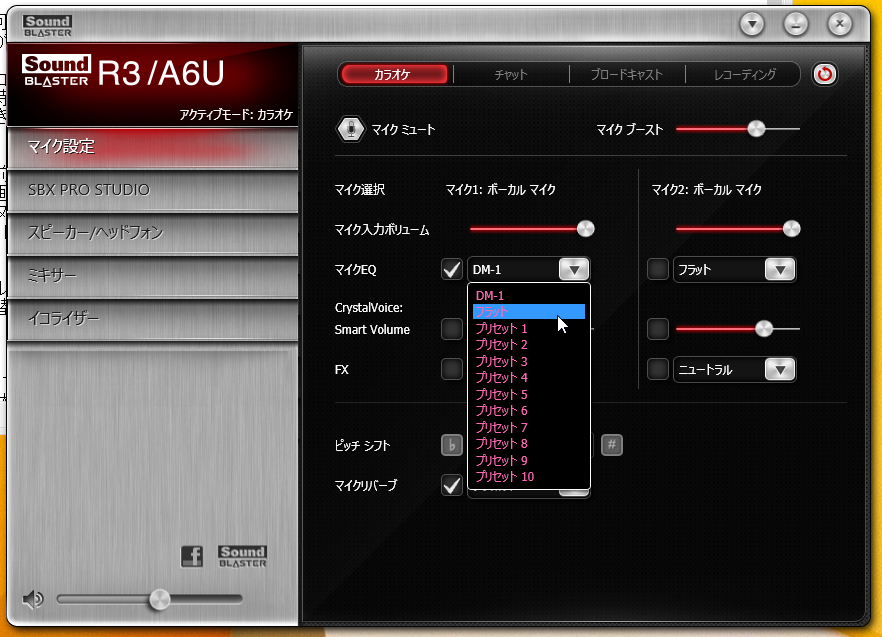This screenshot has height=637, width=882.
Task: Minimize the Sound Blaster window
Action: (796, 24)
